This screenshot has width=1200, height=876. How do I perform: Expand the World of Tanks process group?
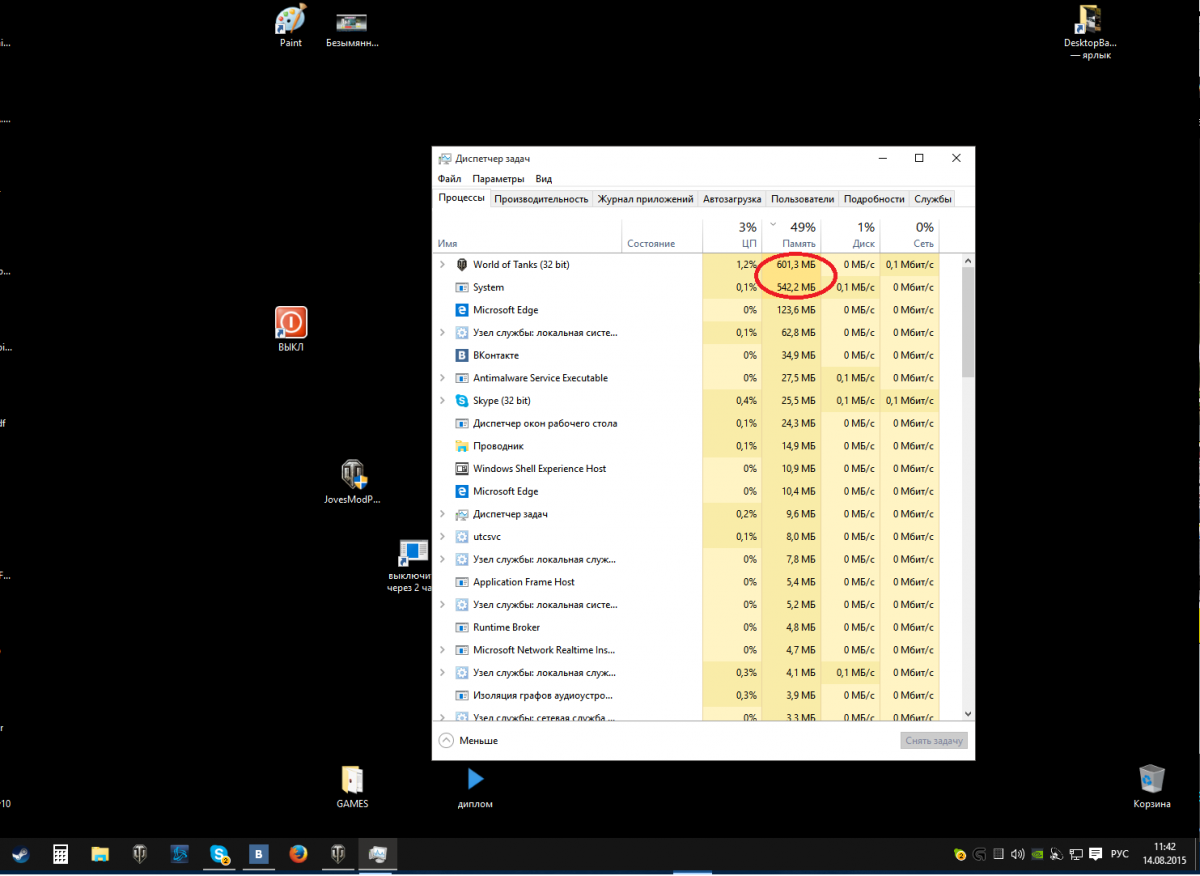pyautogui.click(x=443, y=265)
